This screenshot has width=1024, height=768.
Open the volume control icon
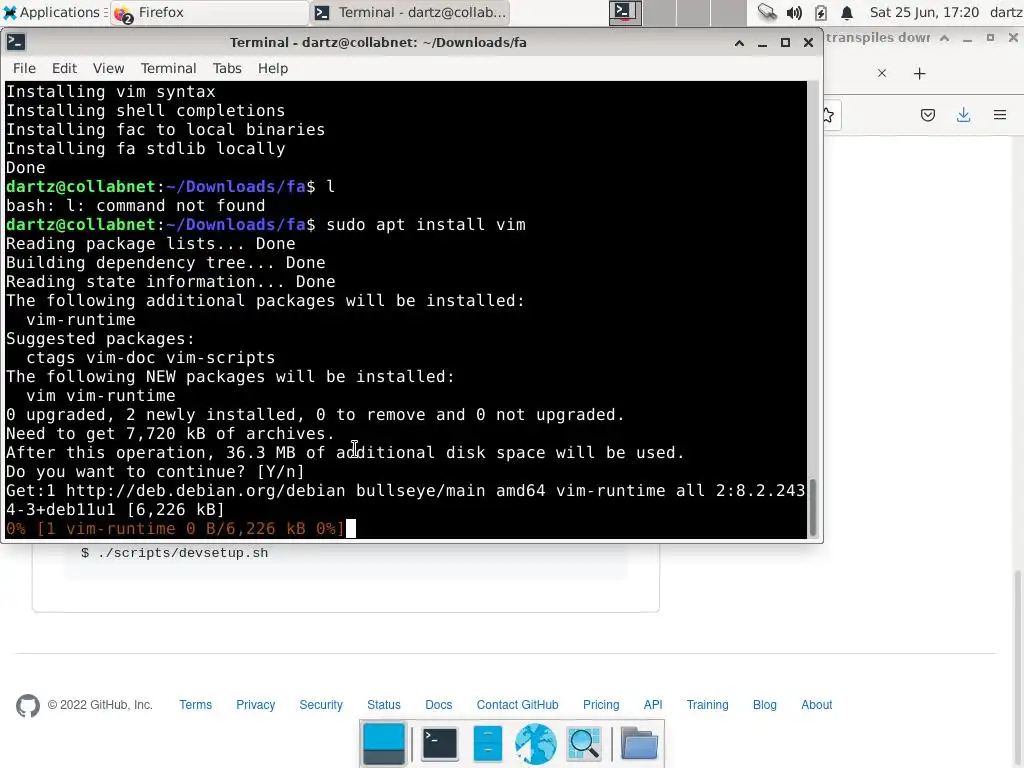pyautogui.click(x=794, y=12)
